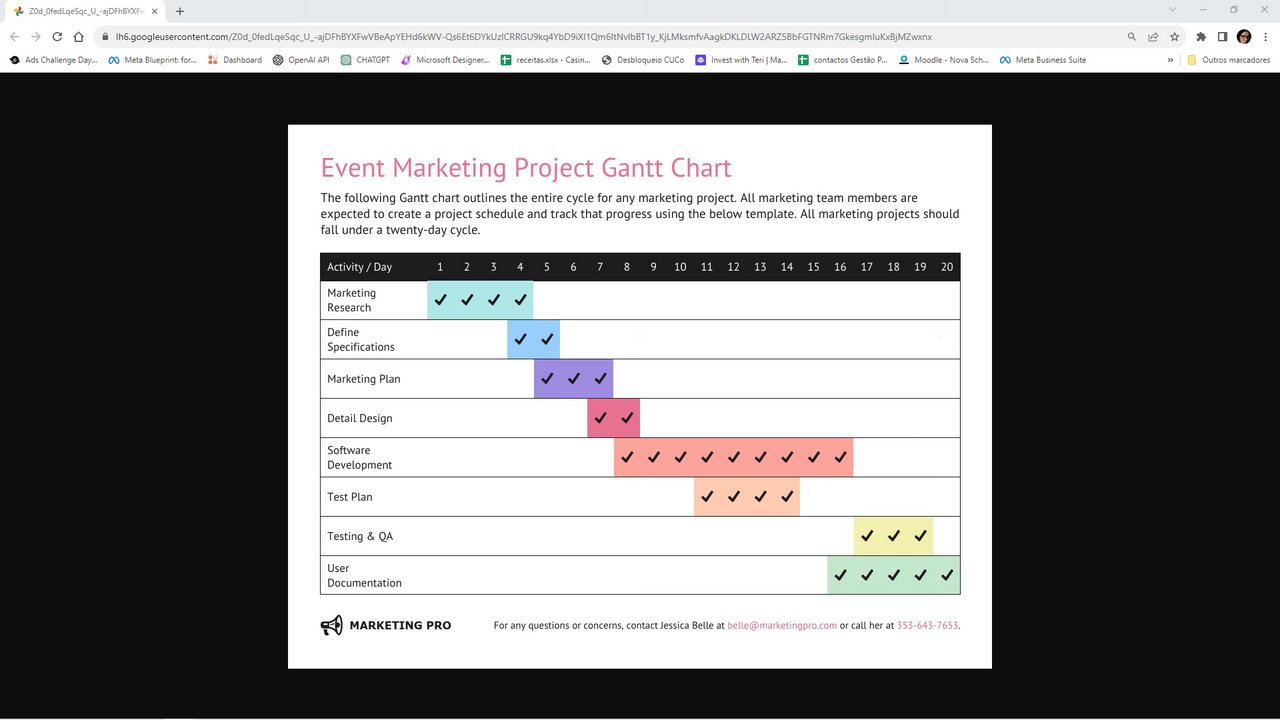
Task: Click the day 10 column header
Action: (x=680, y=267)
